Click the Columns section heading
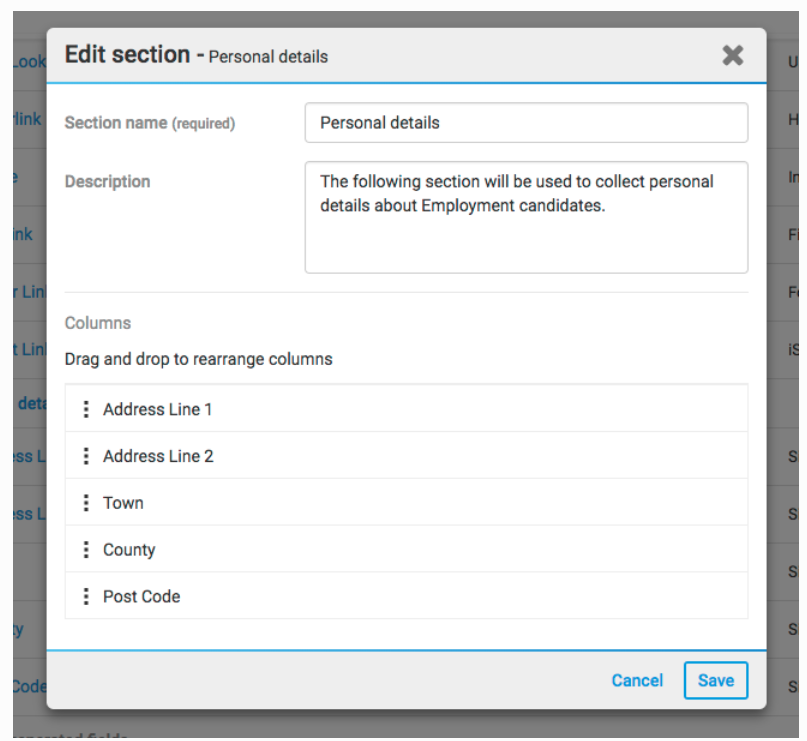The width and height of the screenshot is (807, 741). (x=98, y=323)
